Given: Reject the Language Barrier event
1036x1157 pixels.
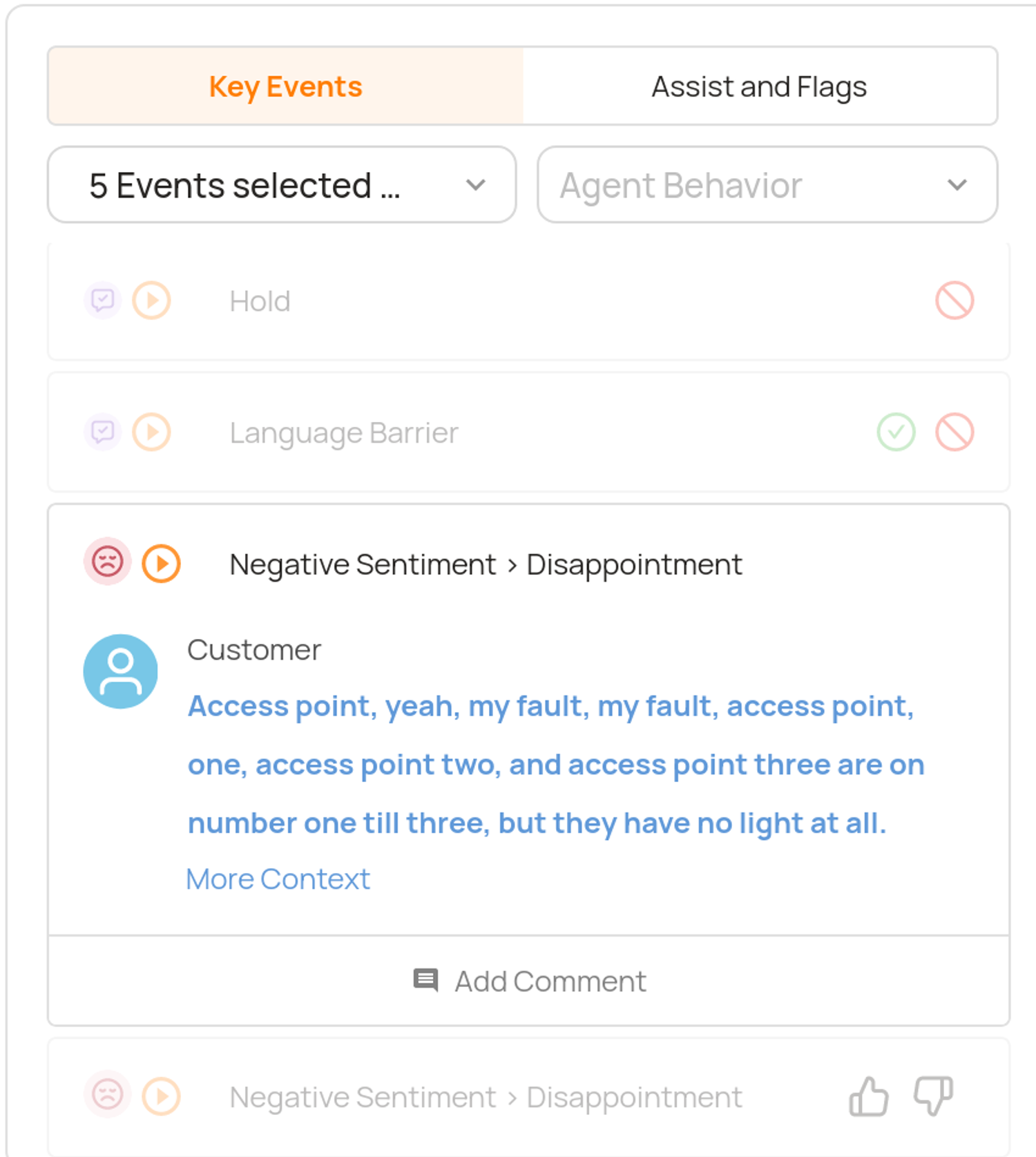Looking at the screenshot, I should 955,432.
